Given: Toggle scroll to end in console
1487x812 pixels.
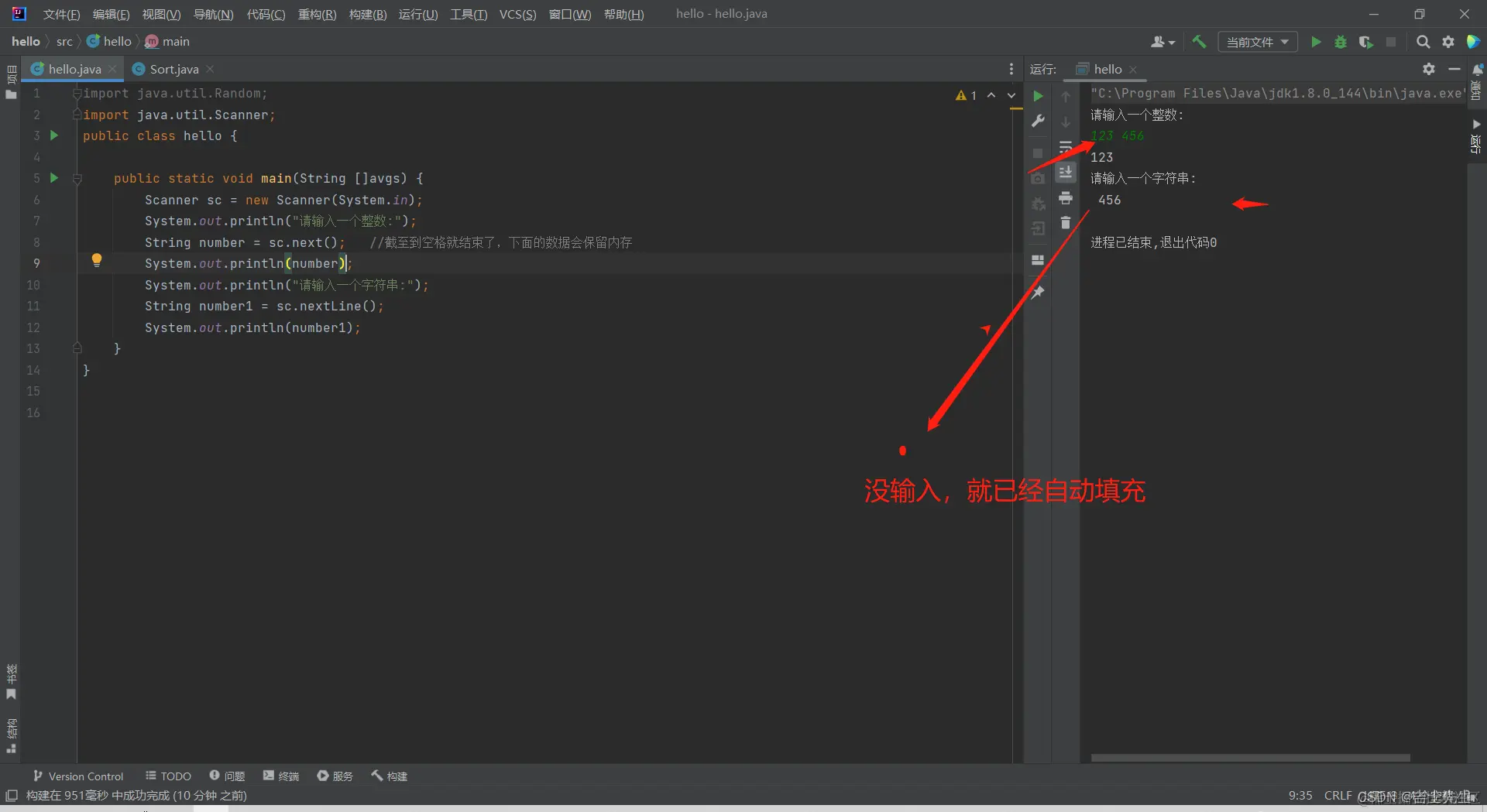Looking at the screenshot, I should (1066, 173).
